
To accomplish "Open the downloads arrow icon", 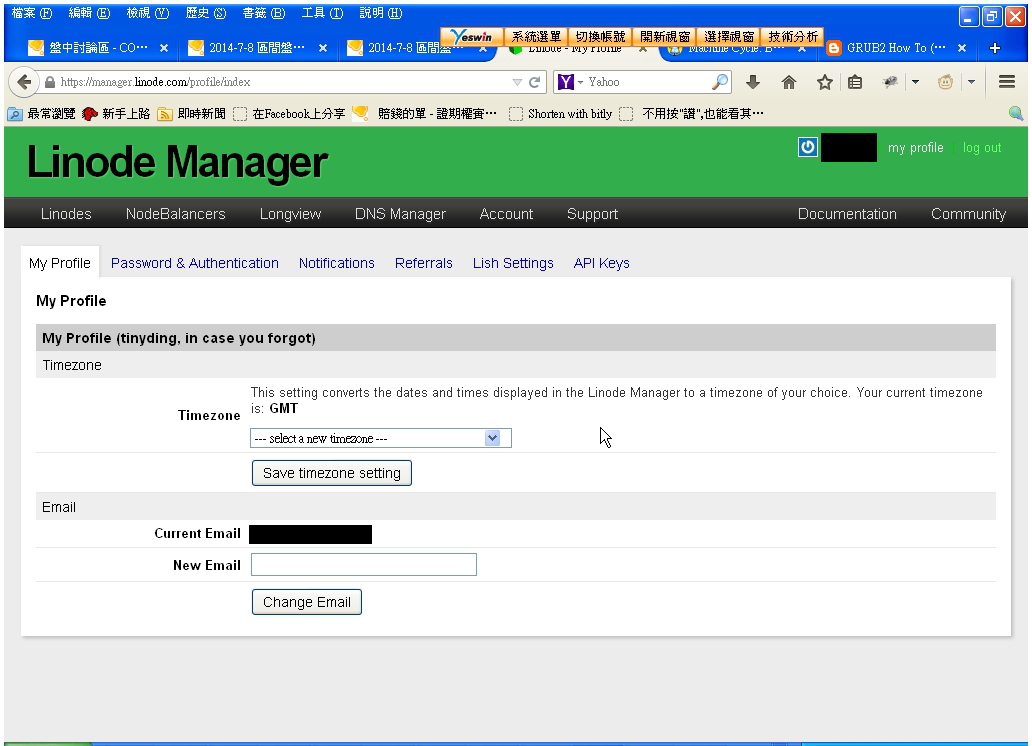I will coord(753,82).
